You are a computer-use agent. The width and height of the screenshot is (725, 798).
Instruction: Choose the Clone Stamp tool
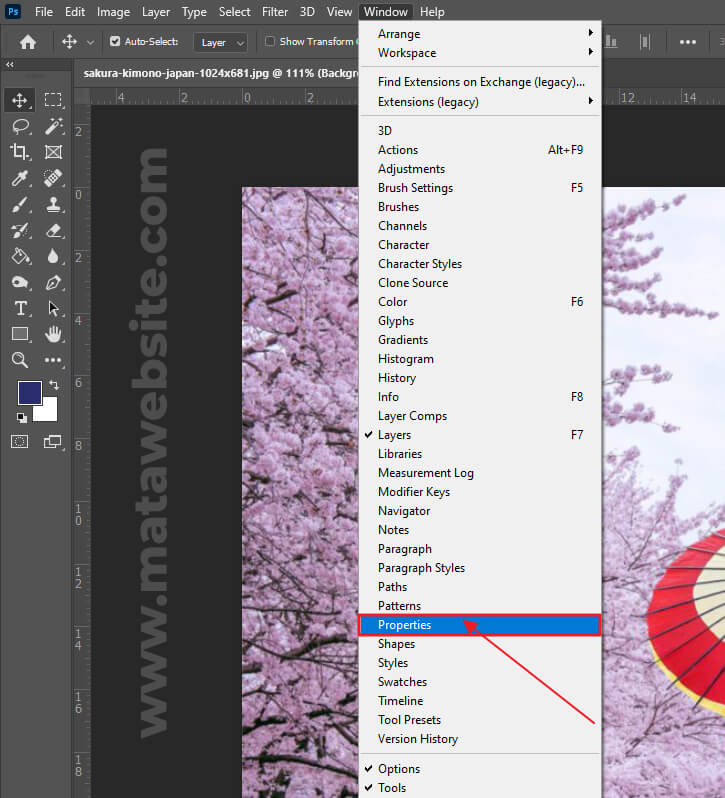(x=54, y=204)
